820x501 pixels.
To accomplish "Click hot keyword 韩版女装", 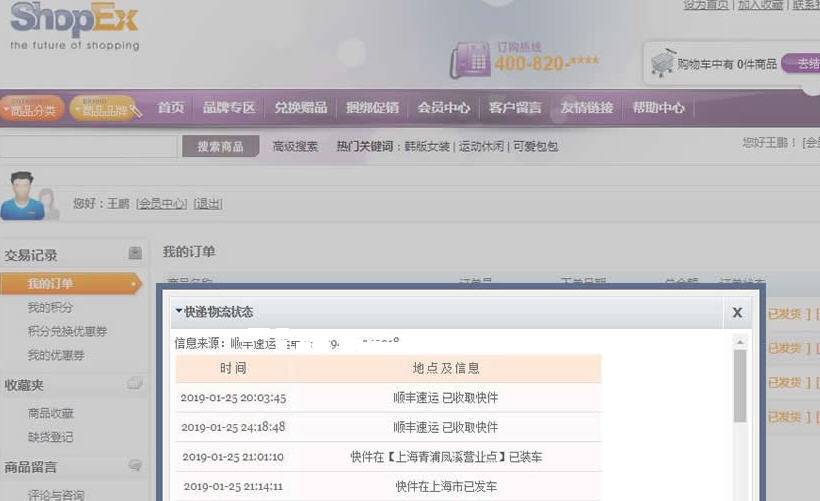I will click(427, 146).
